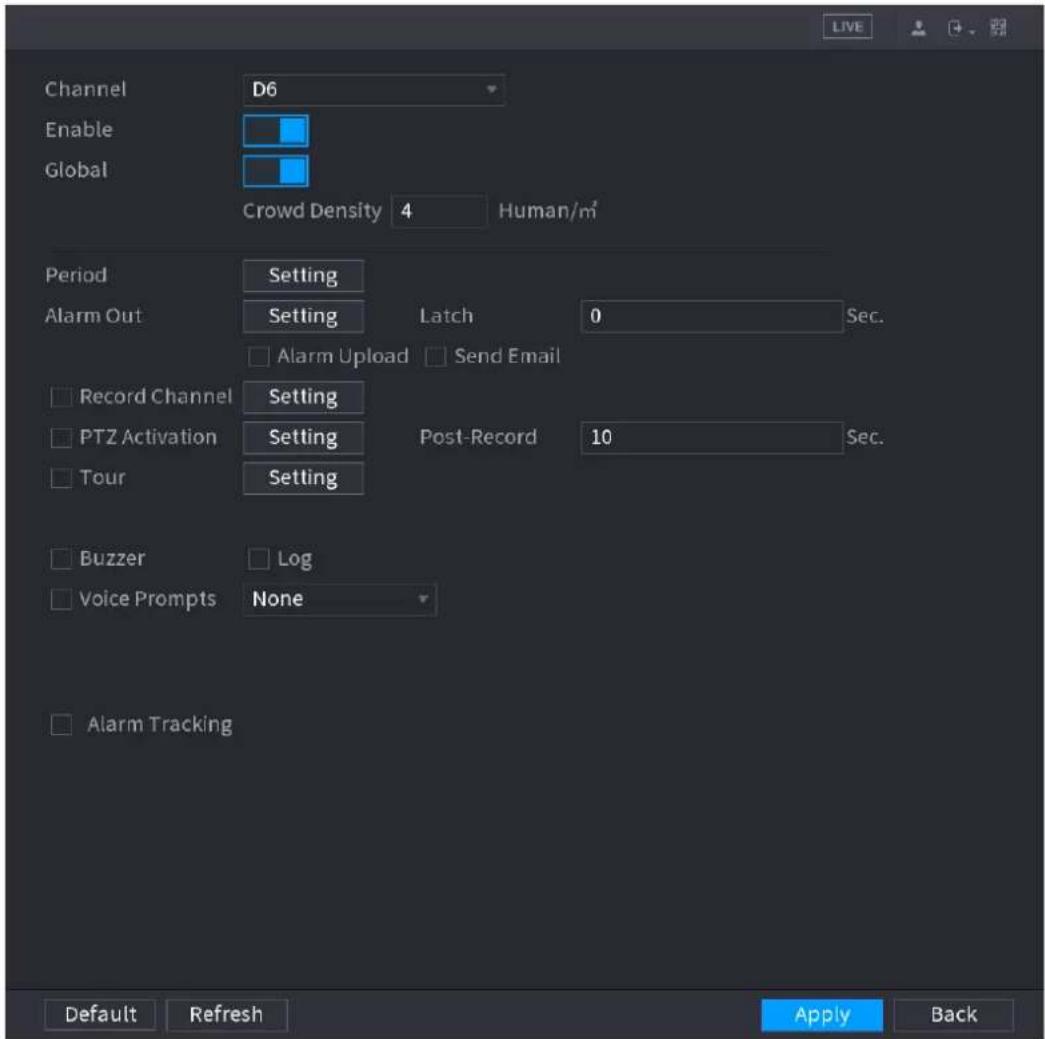Click the Post-Record seconds input field
1045x1039 pixels.
(711, 438)
